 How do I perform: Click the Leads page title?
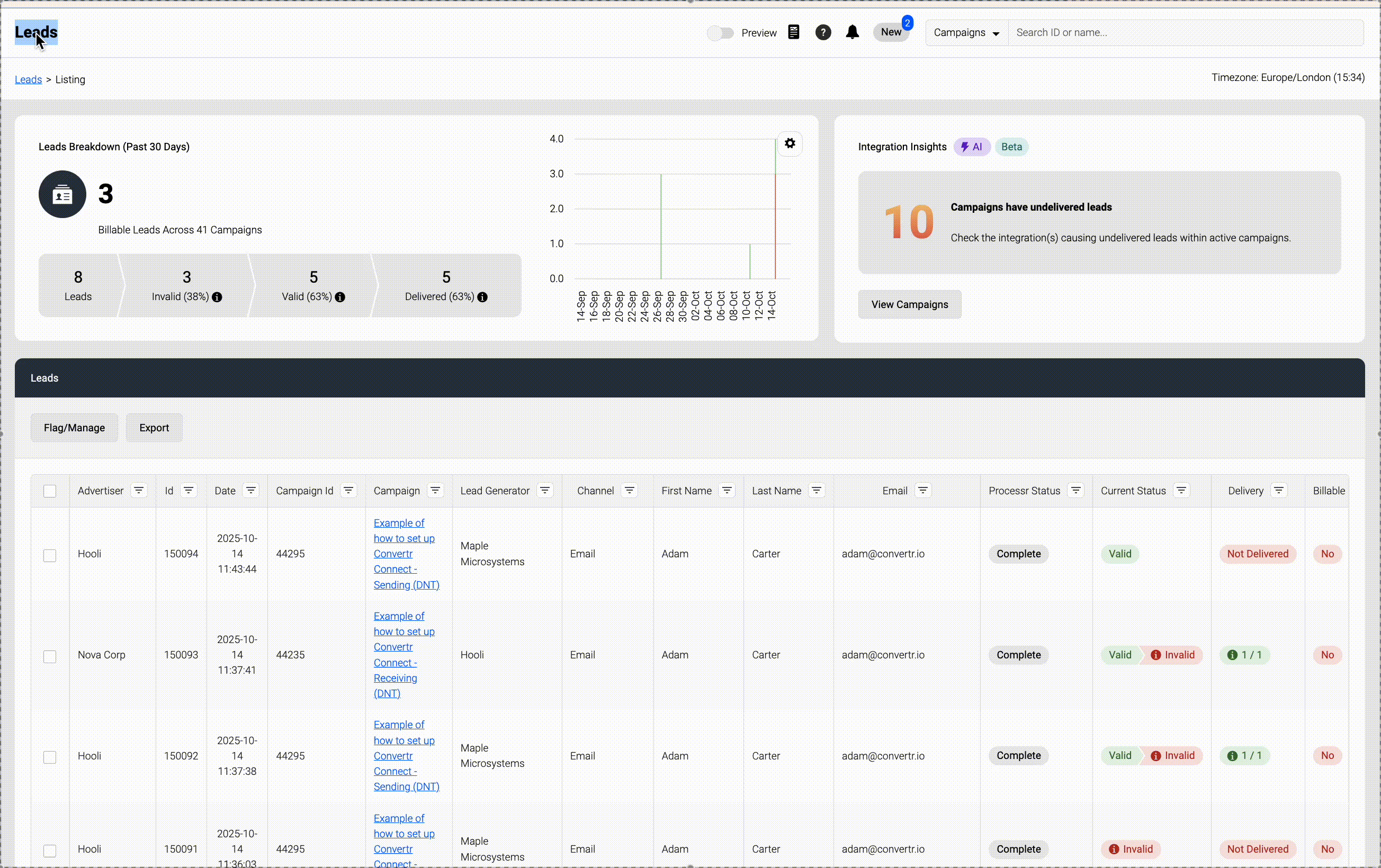pos(36,32)
